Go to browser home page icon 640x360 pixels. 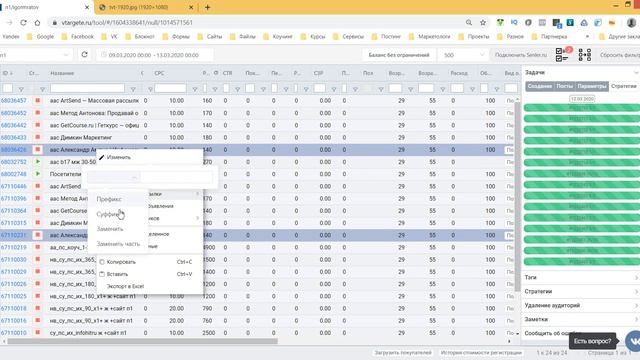click(37, 23)
